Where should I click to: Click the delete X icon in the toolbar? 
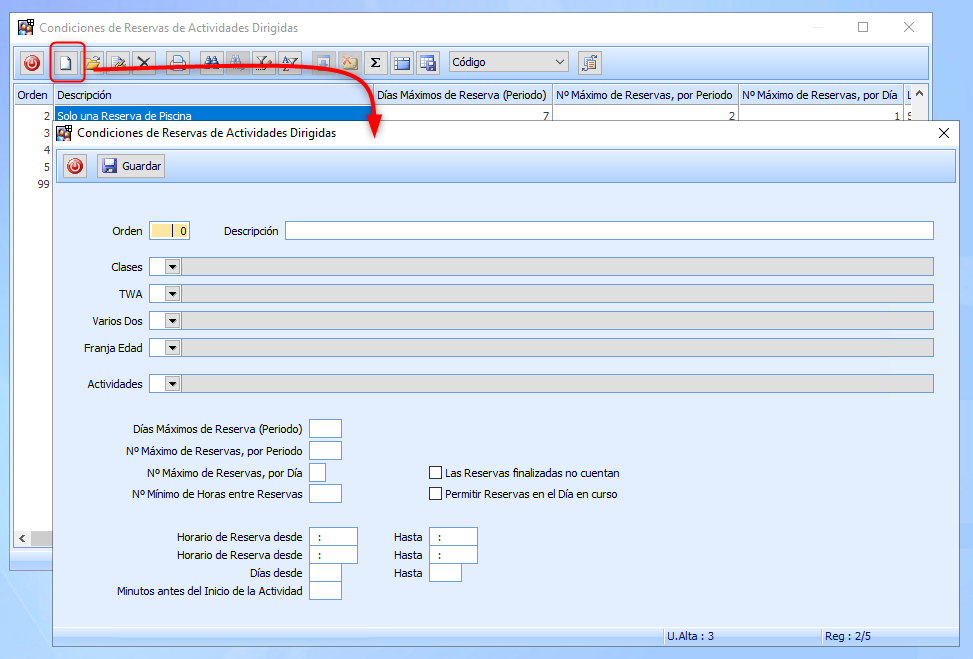click(145, 63)
